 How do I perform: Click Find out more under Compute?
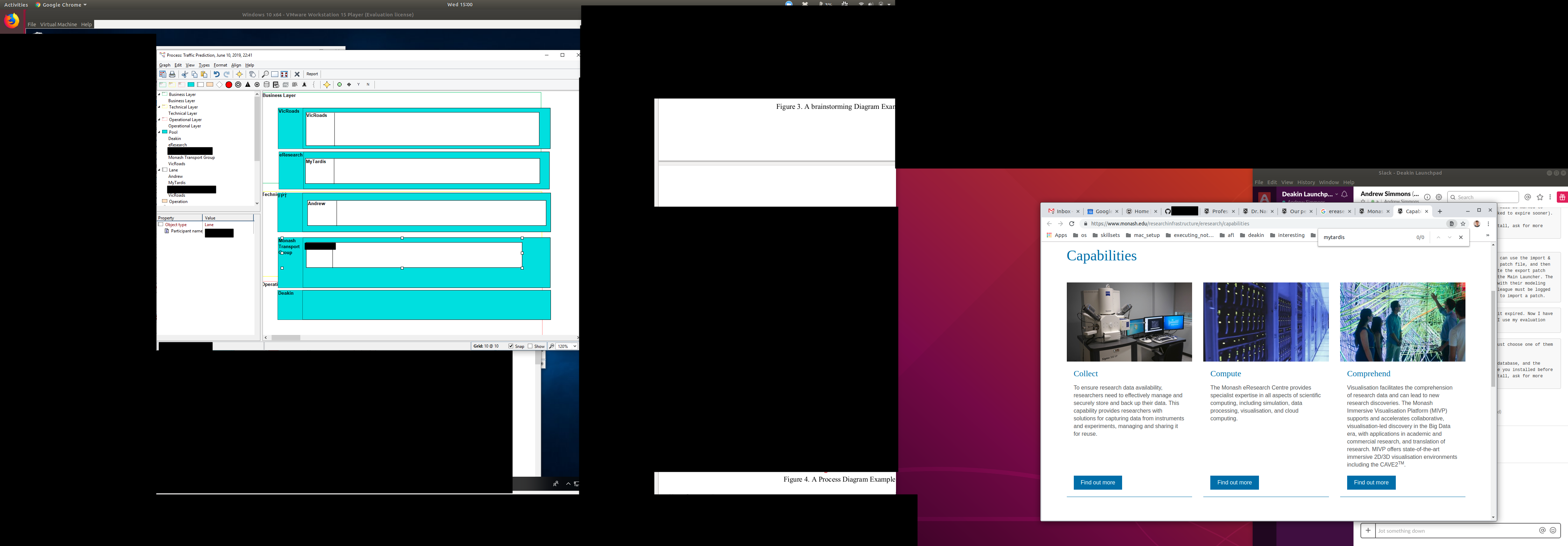pyautogui.click(x=1234, y=483)
